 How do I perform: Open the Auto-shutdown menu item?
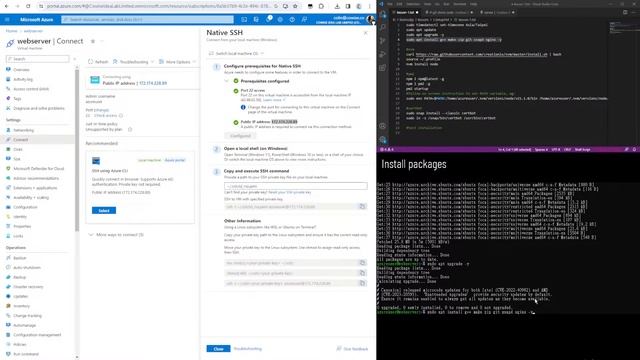[27, 268]
